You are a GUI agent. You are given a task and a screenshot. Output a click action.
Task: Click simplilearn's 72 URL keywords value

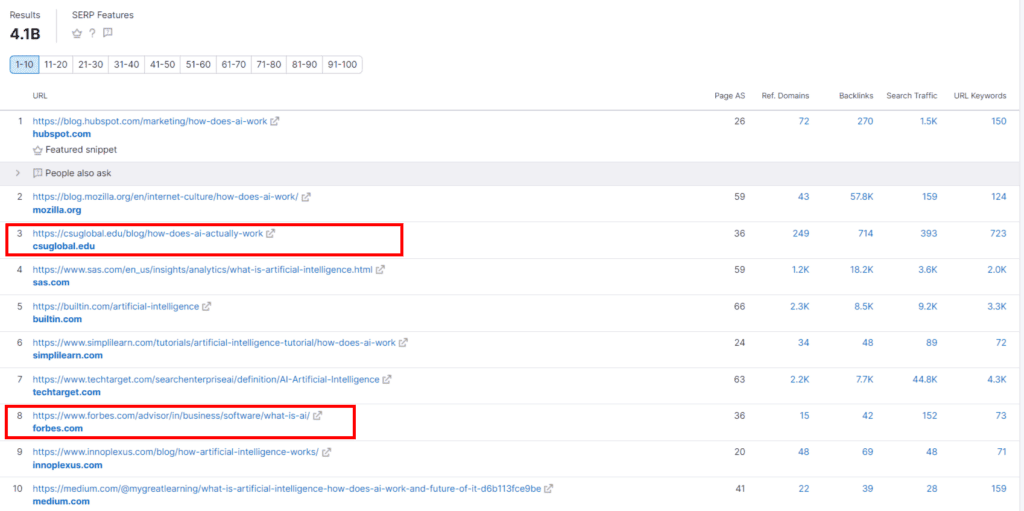1000,342
